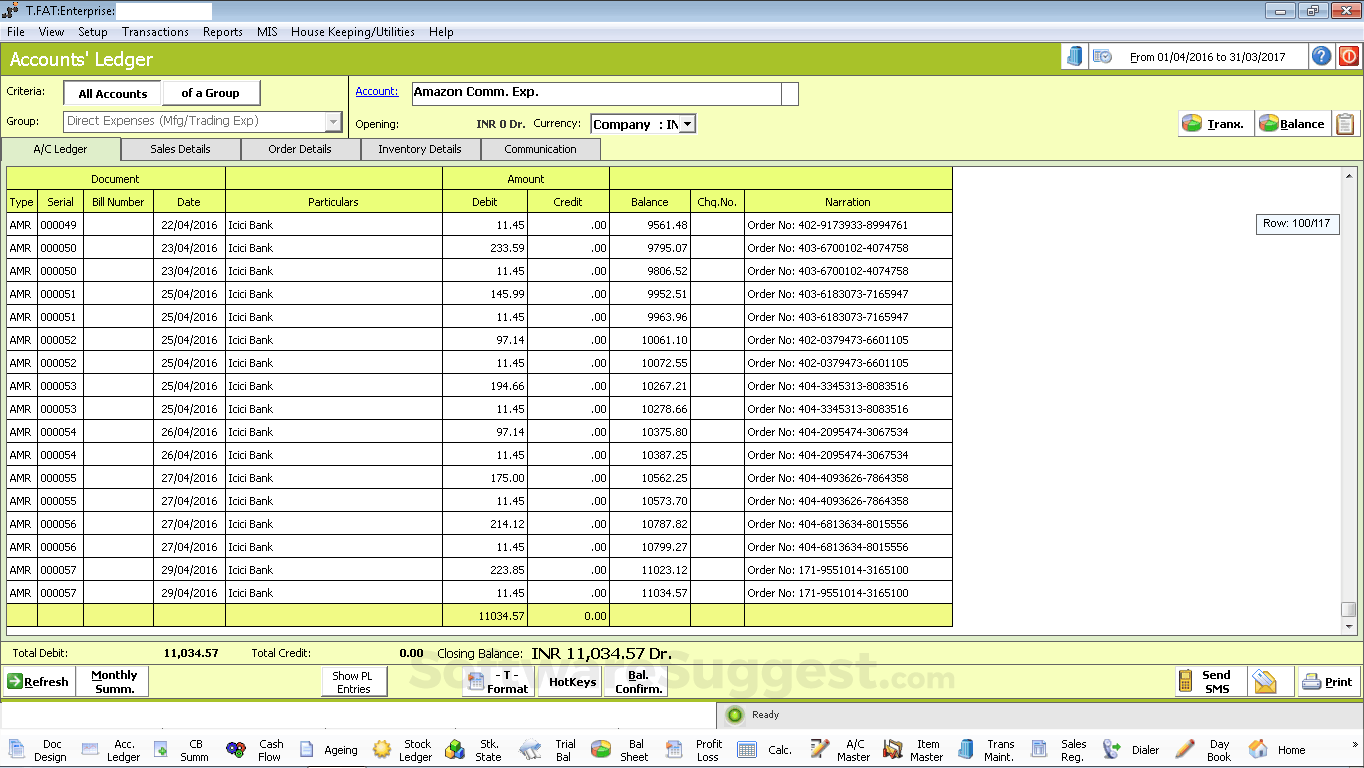Open the Cash Flow shortcut
1364x768 pixels.
coord(255,750)
